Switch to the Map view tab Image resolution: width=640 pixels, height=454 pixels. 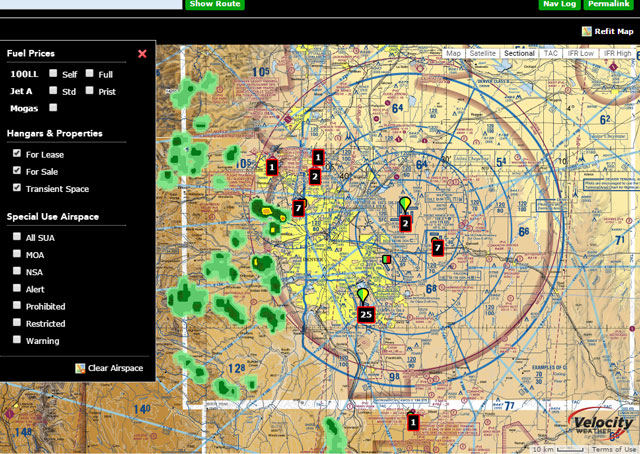[x=453, y=53]
